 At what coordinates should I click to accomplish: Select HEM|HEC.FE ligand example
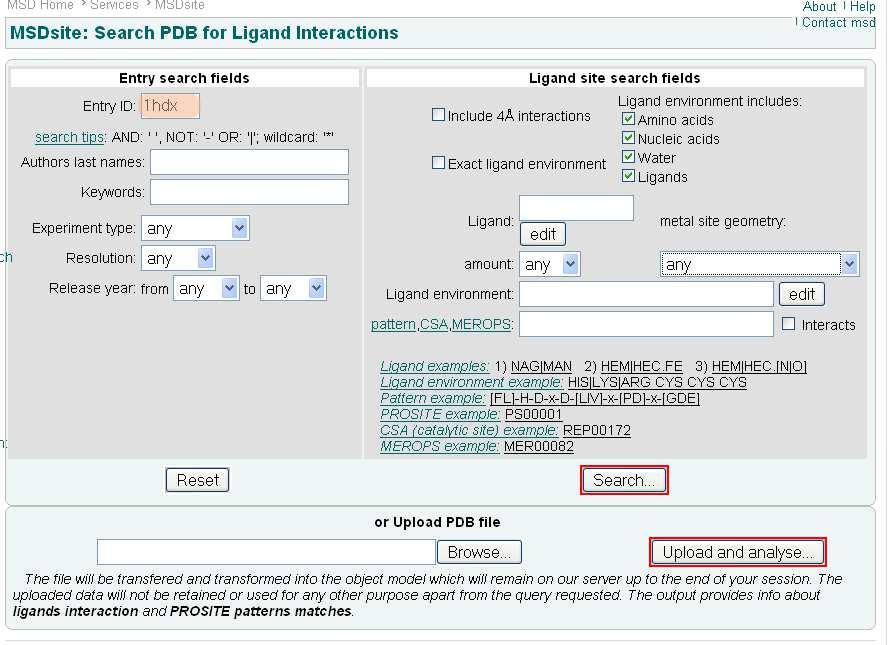pyautogui.click(x=642, y=366)
